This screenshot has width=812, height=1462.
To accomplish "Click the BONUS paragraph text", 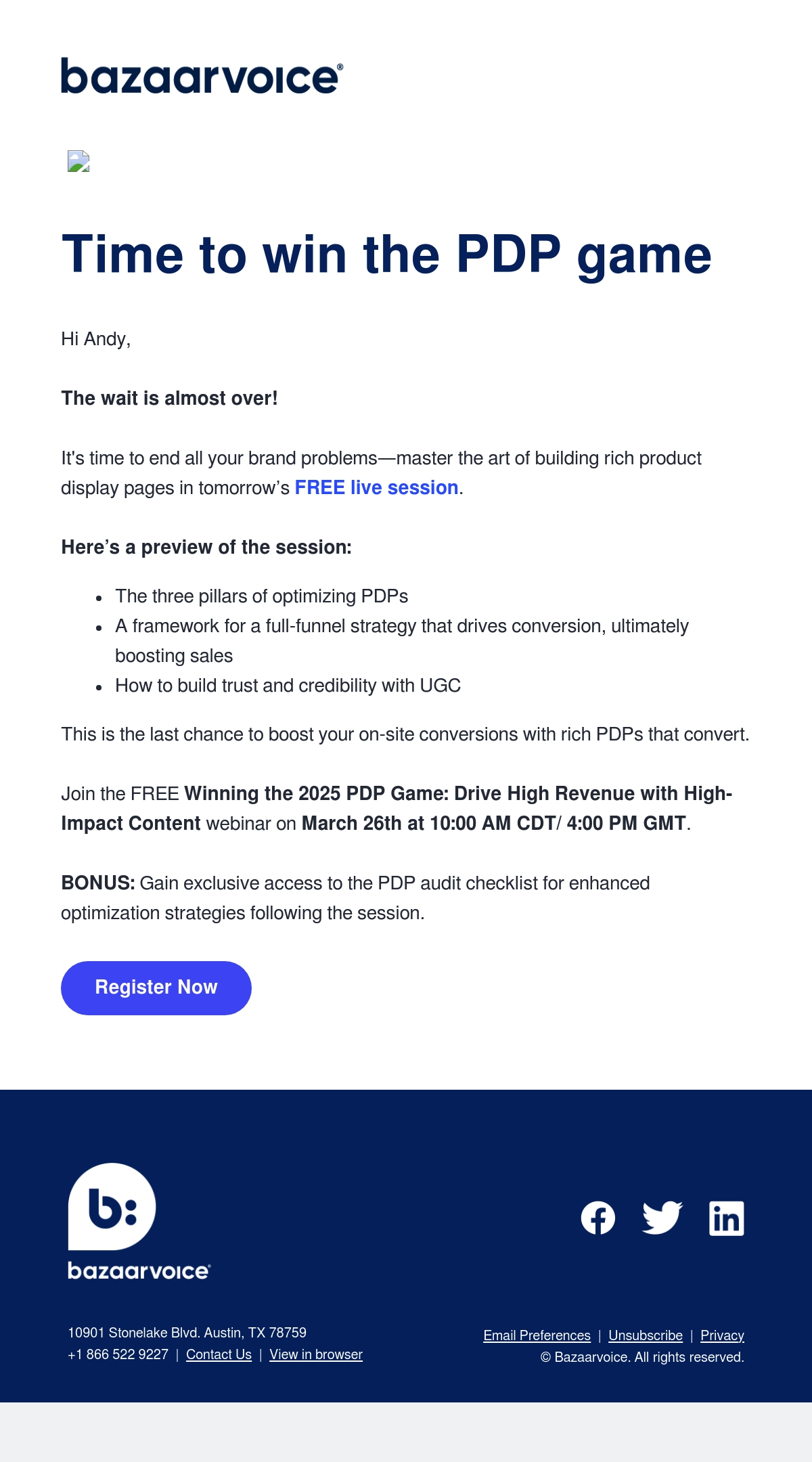I will (355, 898).
